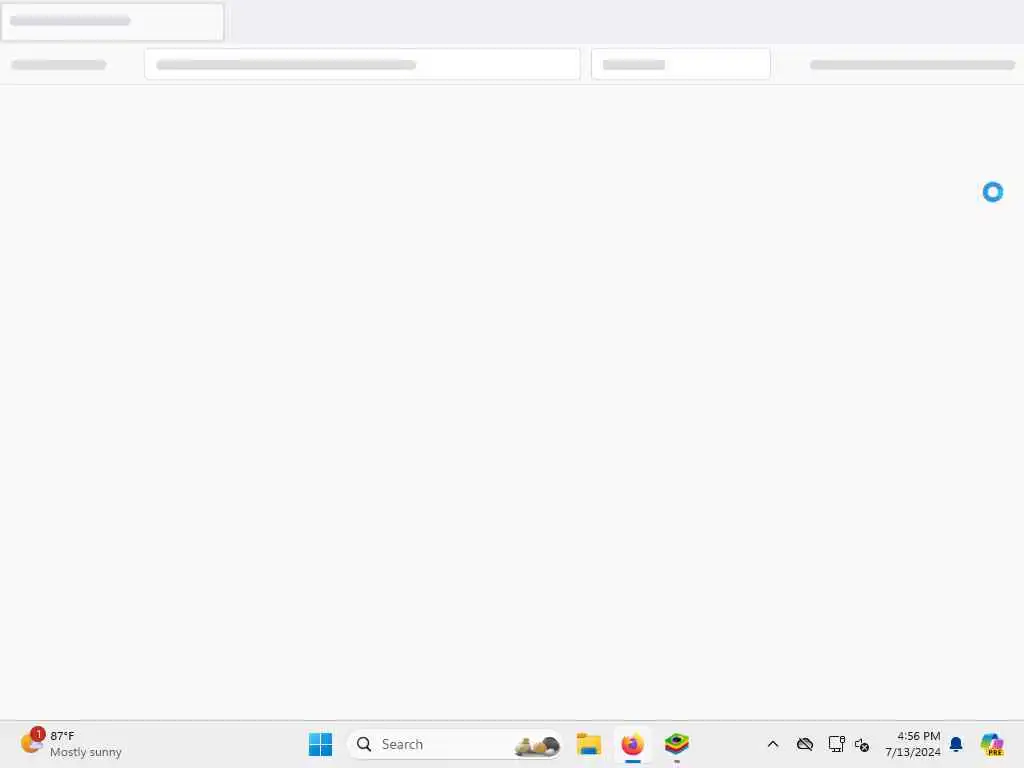
Task: Click the search highlight image in Search box
Action: [537, 744]
